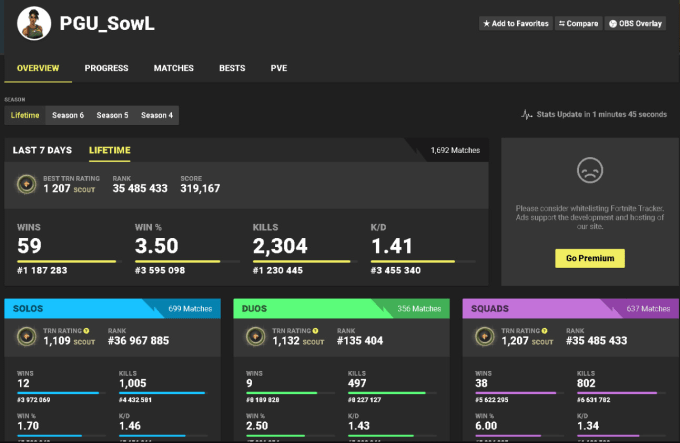680x443 pixels.
Task: Click the star icon in Add to Favorites
Action: [x=487, y=23]
